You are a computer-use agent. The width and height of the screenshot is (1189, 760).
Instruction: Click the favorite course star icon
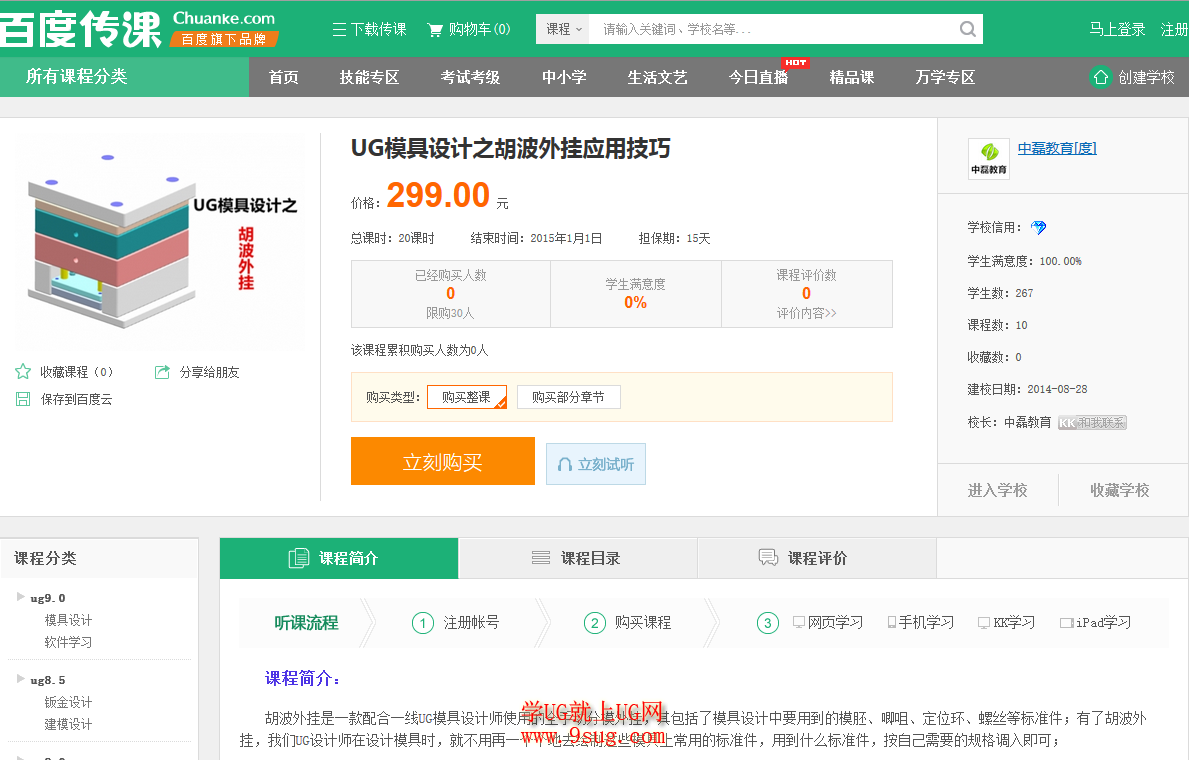[x=23, y=372]
